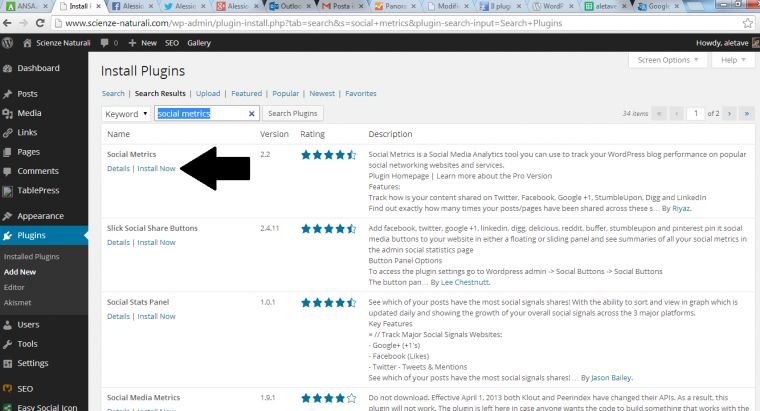Image resolution: width=760 pixels, height=411 pixels.
Task: Expand the Screen Options panel
Action: pos(666,60)
